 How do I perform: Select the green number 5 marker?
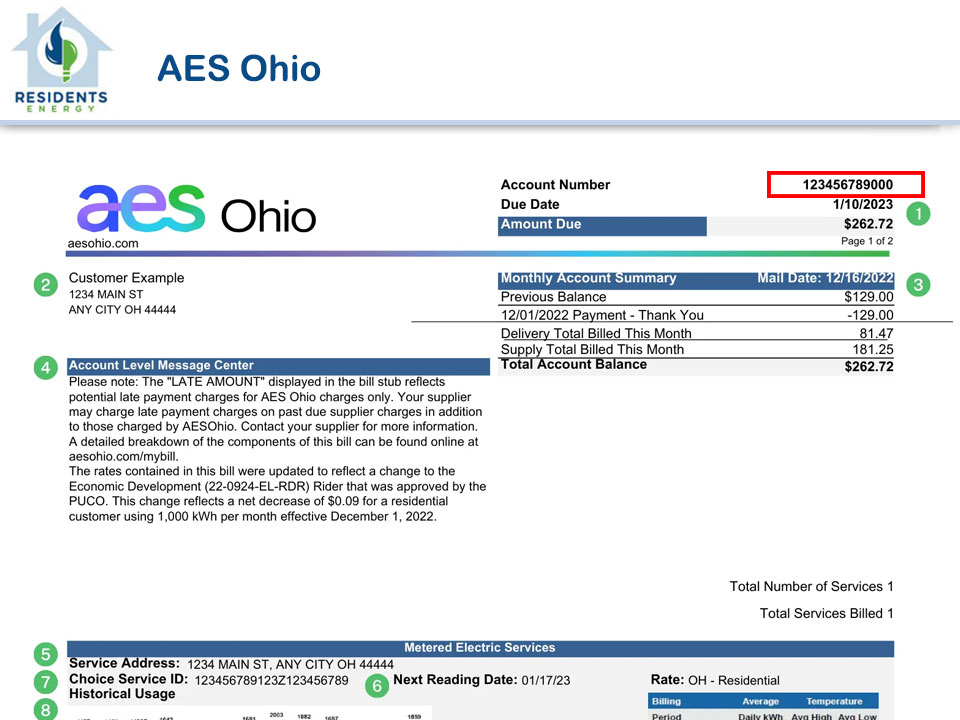[45, 655]
